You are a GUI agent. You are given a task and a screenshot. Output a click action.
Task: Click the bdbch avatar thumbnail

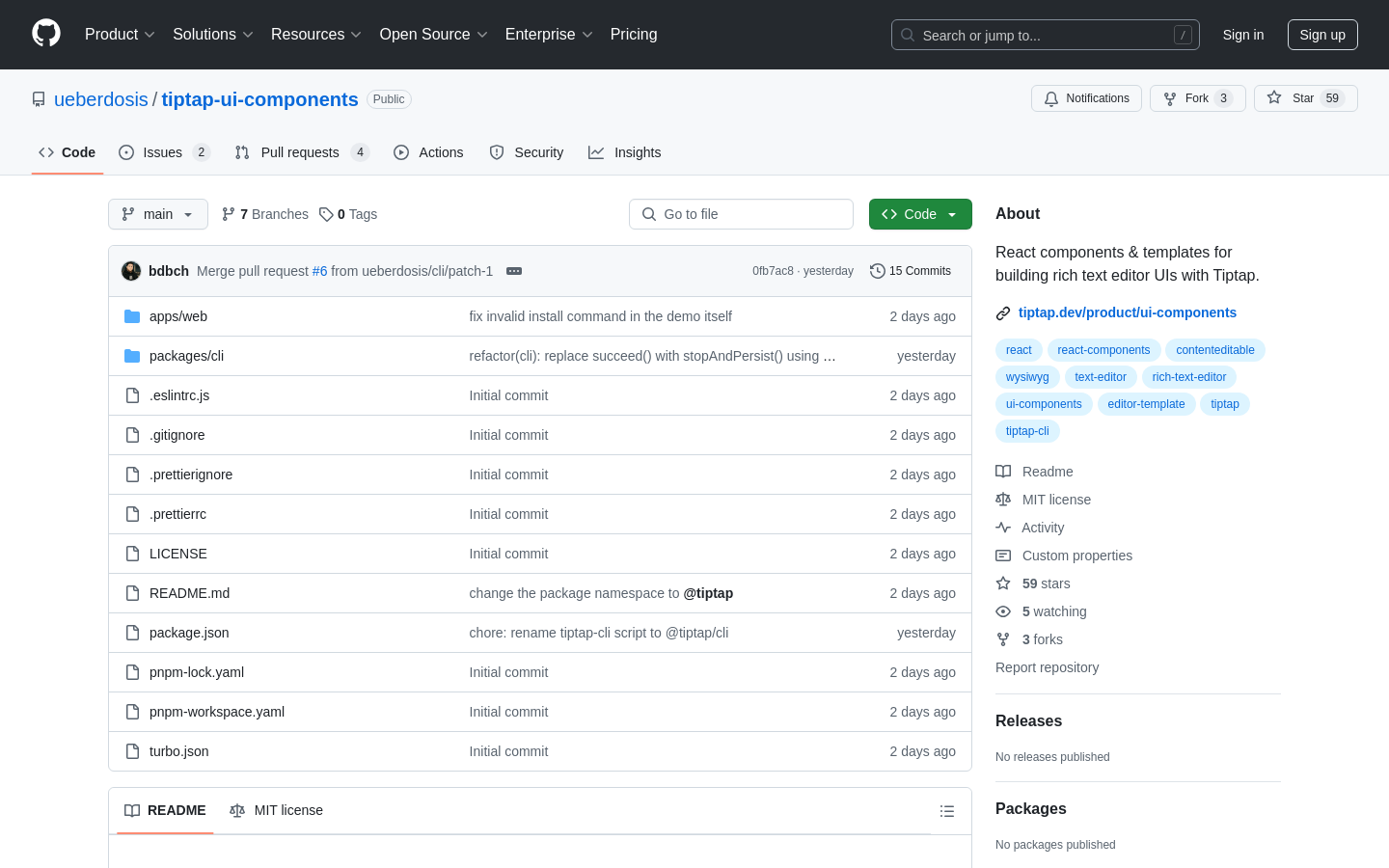[131, 271]
